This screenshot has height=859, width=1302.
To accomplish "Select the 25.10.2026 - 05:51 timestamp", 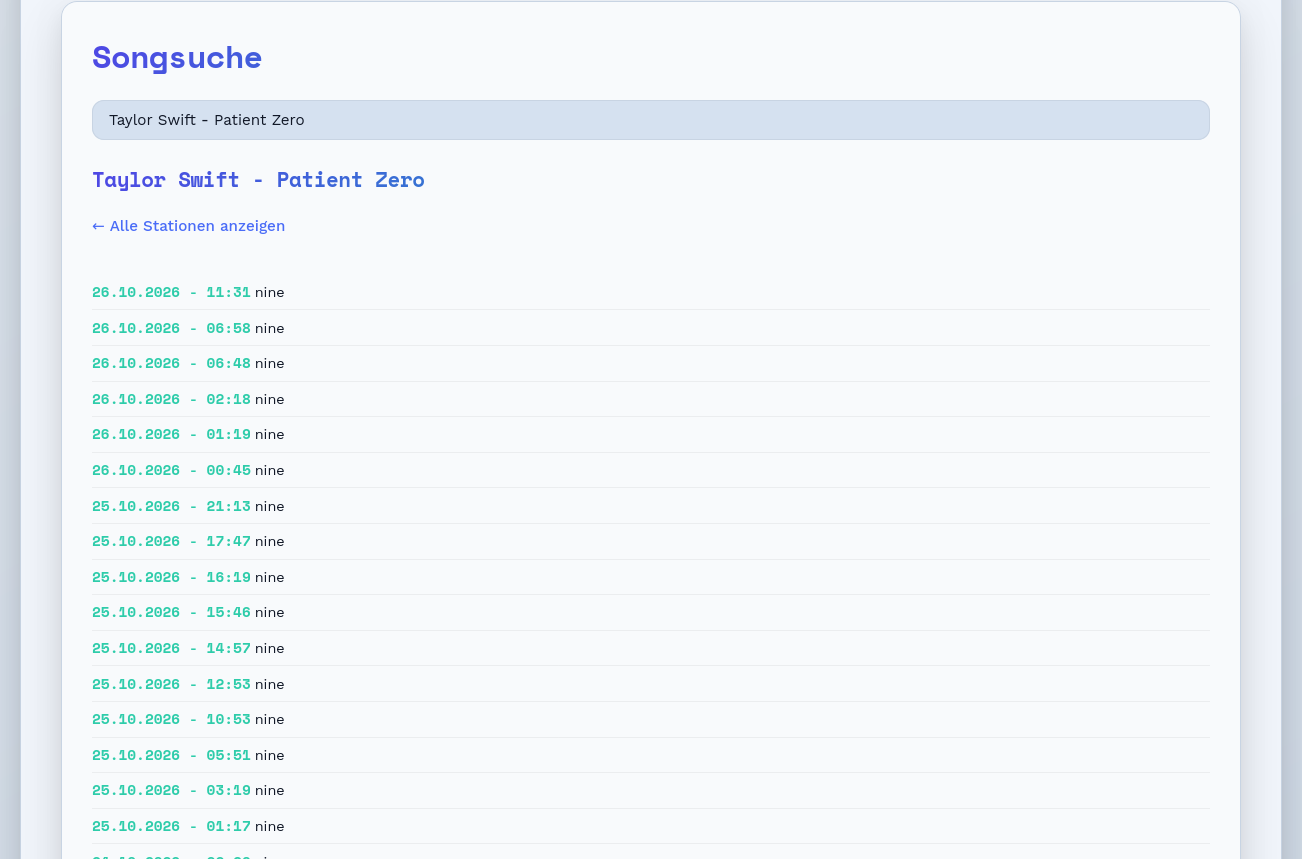I will (171, 755).
